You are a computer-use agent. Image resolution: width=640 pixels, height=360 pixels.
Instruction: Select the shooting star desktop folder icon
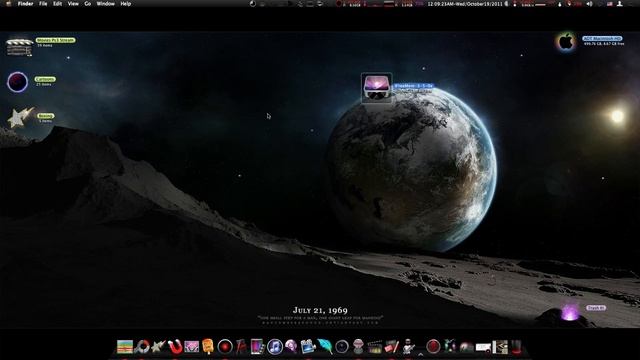click(20, 118)
